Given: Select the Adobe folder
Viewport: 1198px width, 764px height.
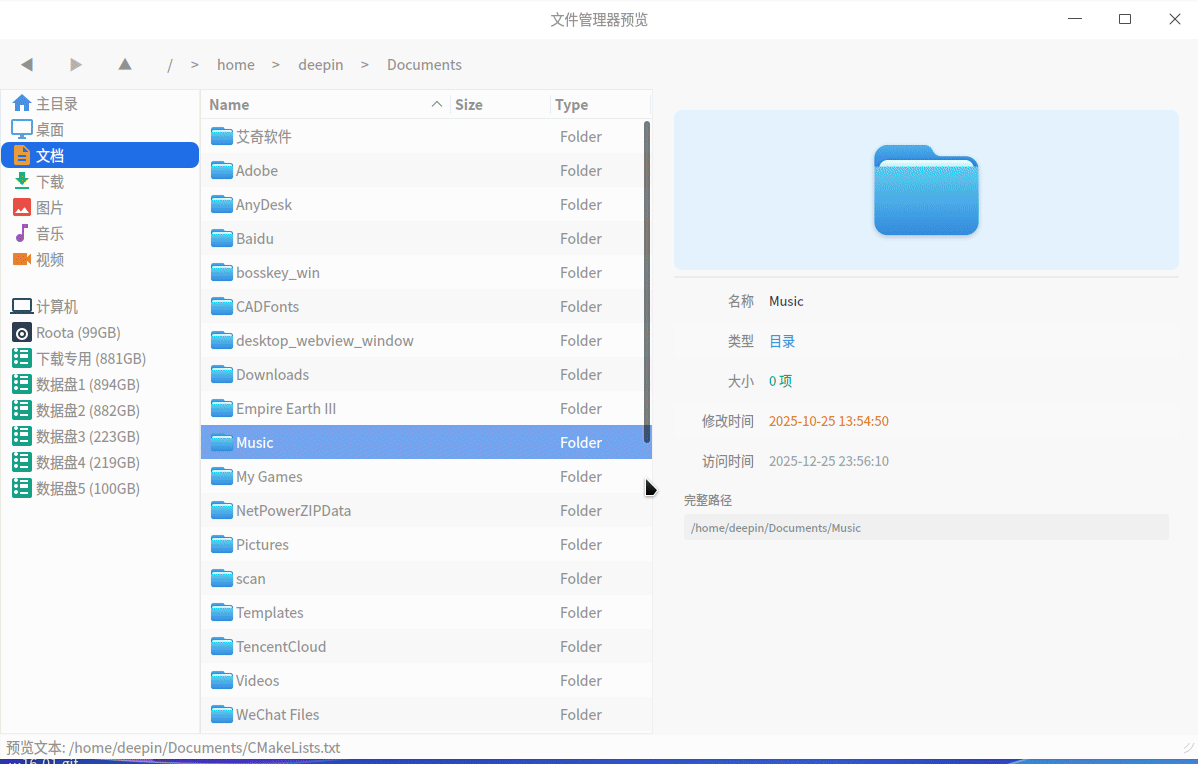Looking at the screenshot, I should click(x=426, y=171).
